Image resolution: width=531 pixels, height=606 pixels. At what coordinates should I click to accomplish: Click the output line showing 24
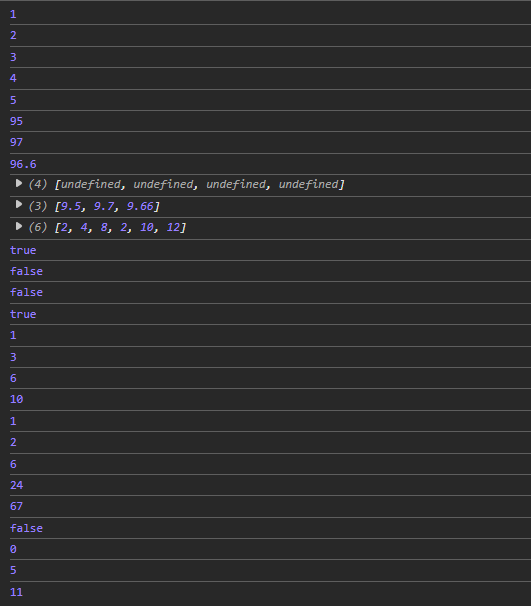(x=16, y=485)
